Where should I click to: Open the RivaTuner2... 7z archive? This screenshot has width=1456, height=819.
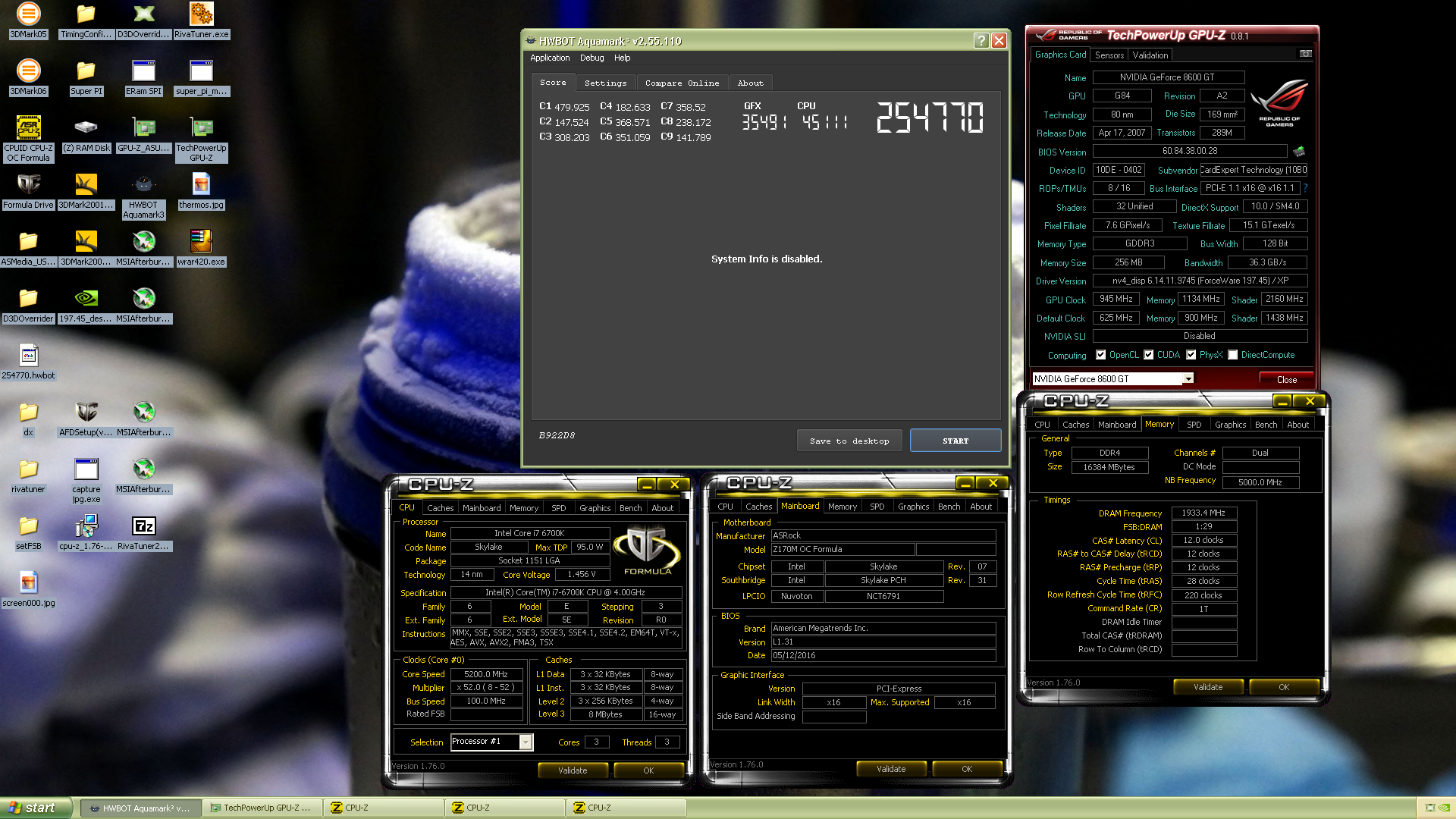[x=143, y=532]
